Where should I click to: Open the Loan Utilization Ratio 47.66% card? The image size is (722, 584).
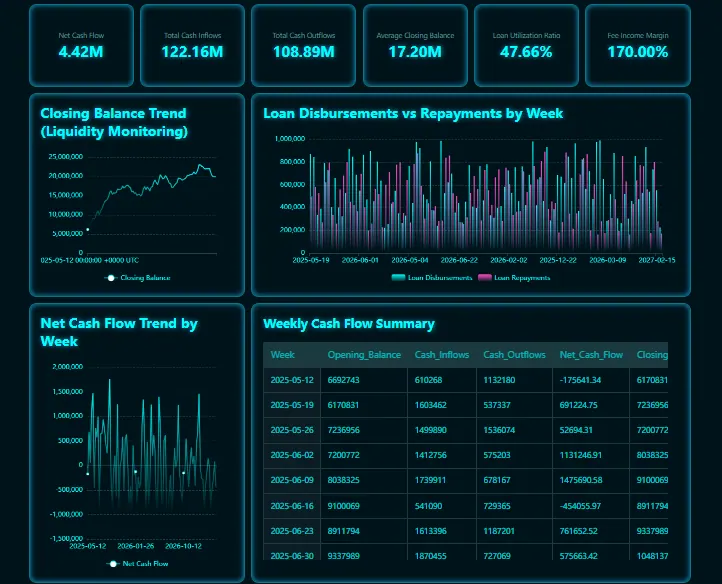(x=526, y=45)
